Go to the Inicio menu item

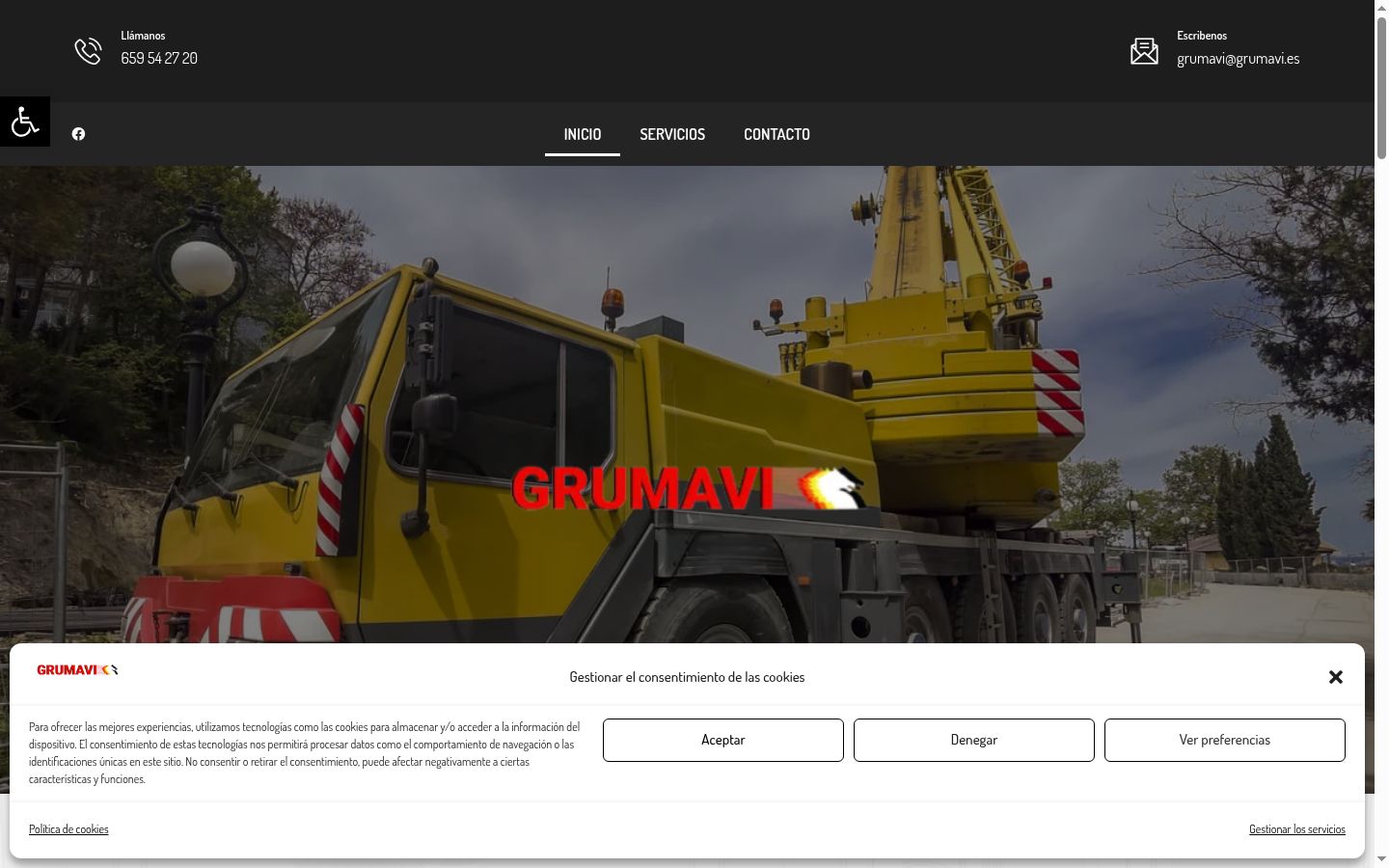click(583, 134)
